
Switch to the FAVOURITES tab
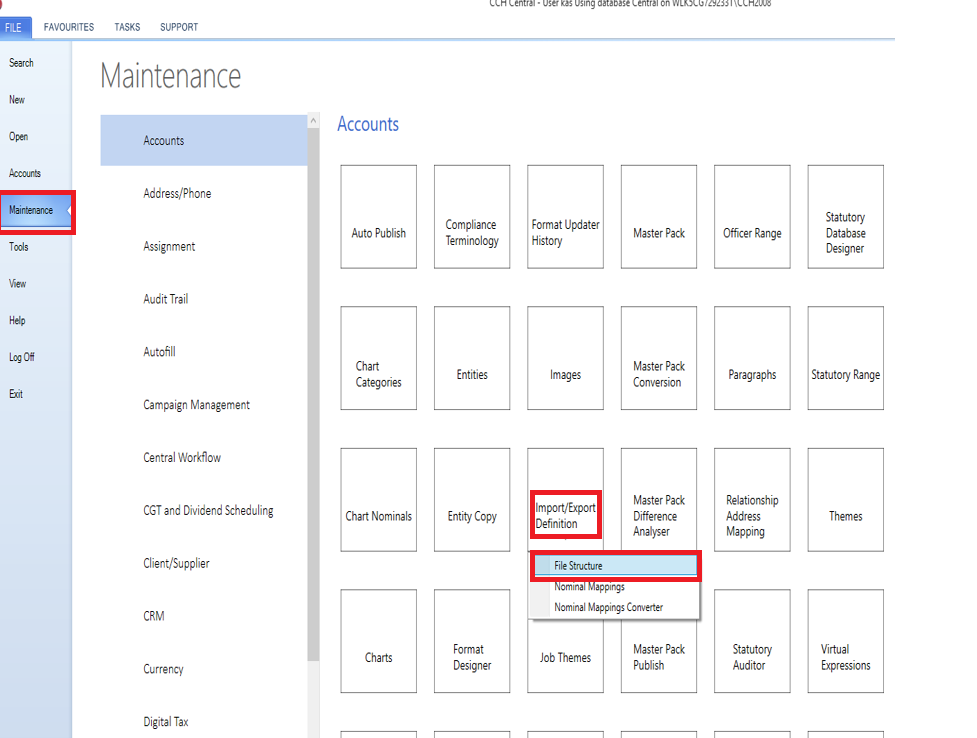coord(69,27)
